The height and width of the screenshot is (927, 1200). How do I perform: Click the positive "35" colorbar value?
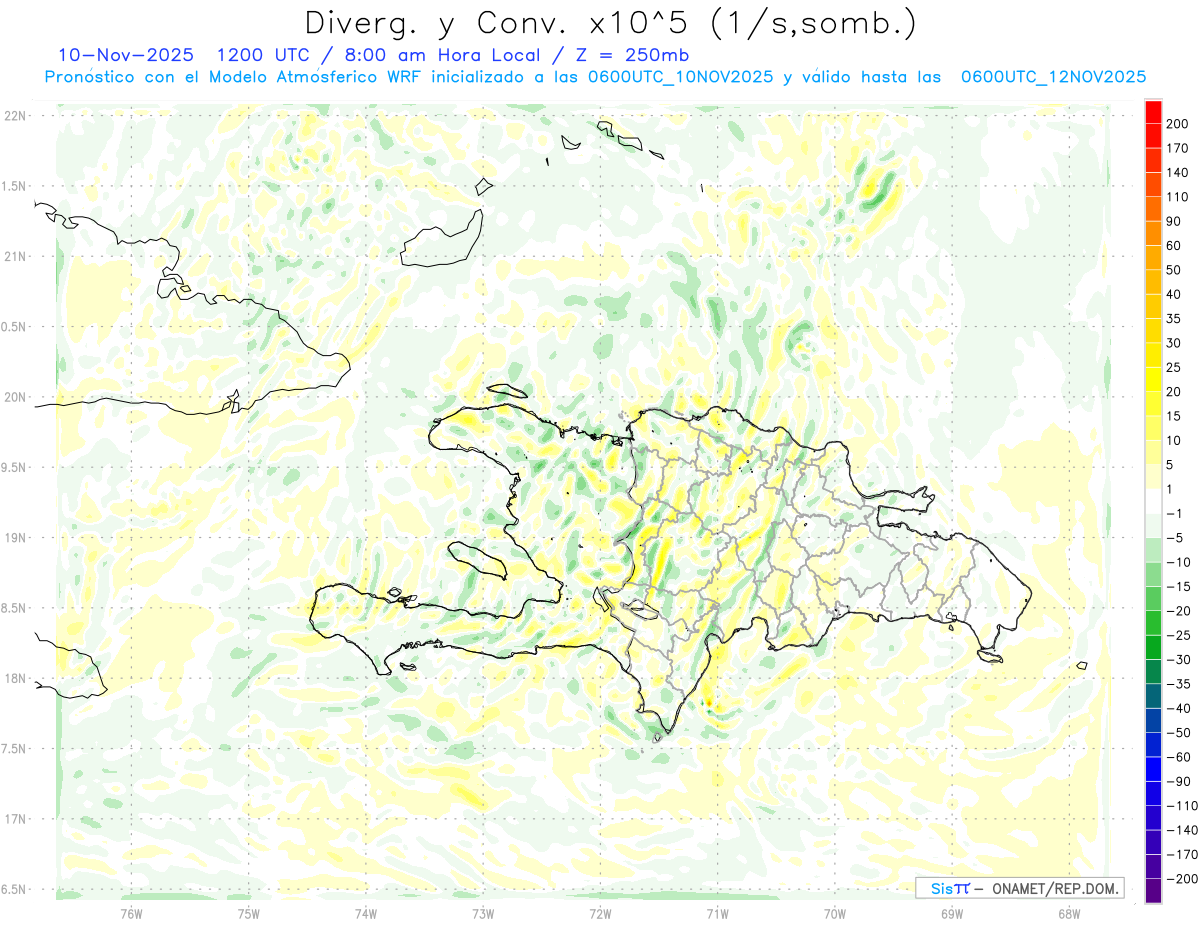point(1175,319)
